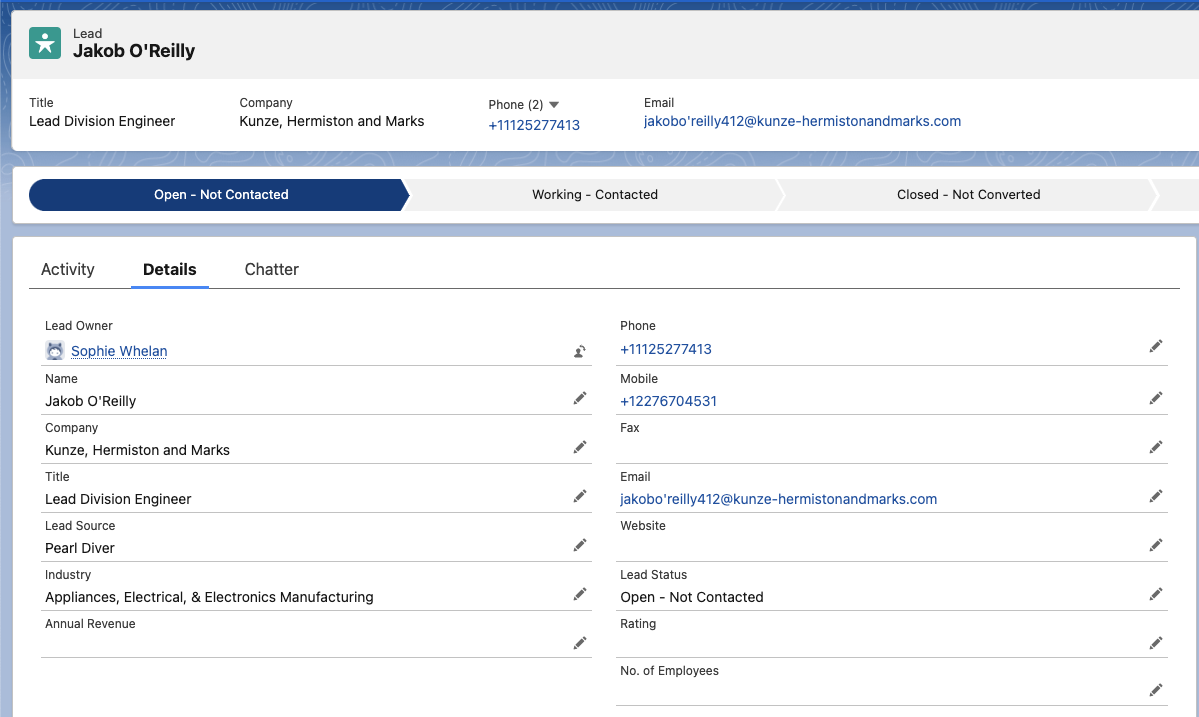Viewport: 1199px width, 717px height.
Task: Edit Website field using pencil icon
Action: pyautogui.click(x=1155, y=545)
